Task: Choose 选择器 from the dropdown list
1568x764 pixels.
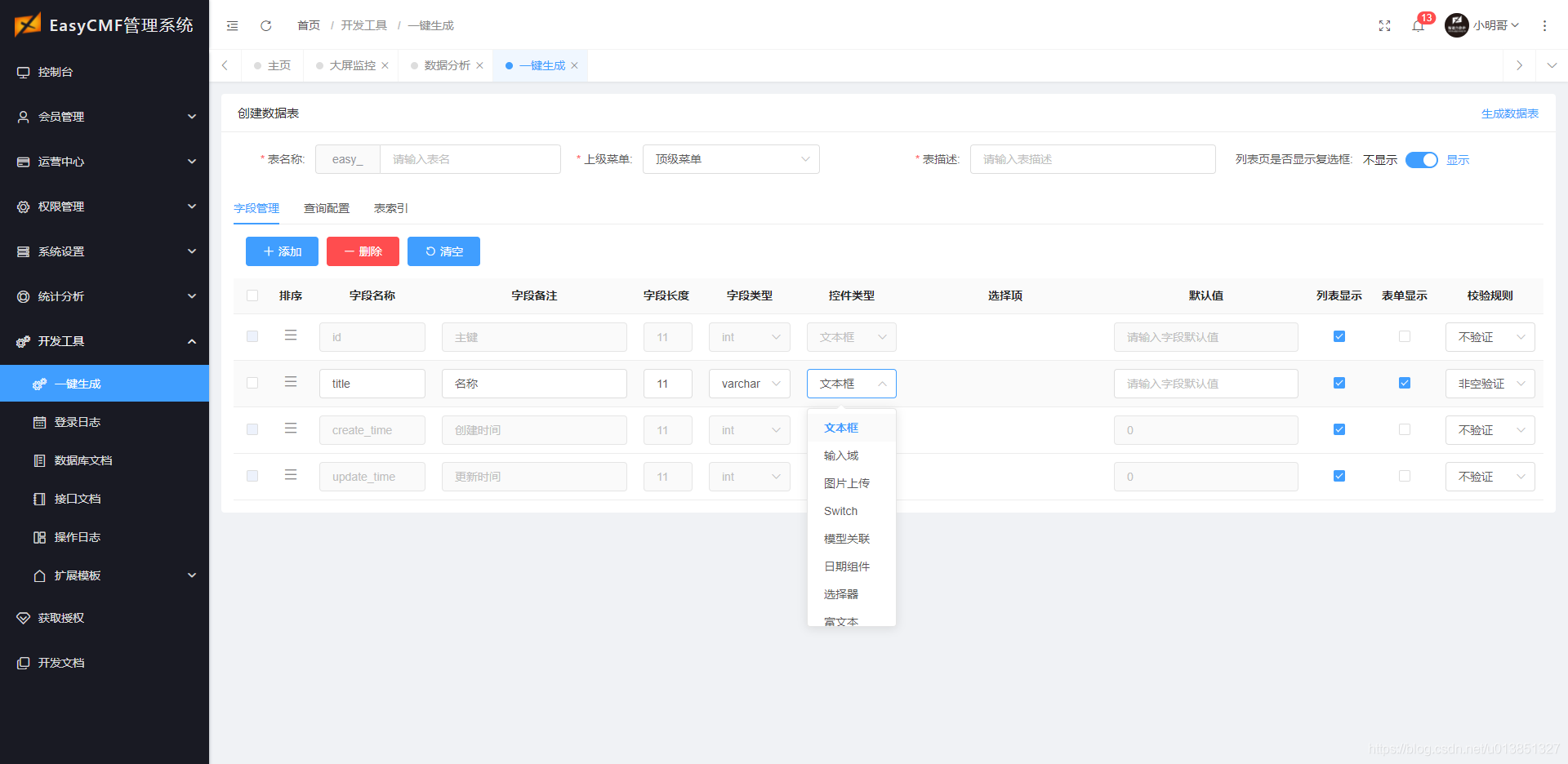Action: (852, 594)
